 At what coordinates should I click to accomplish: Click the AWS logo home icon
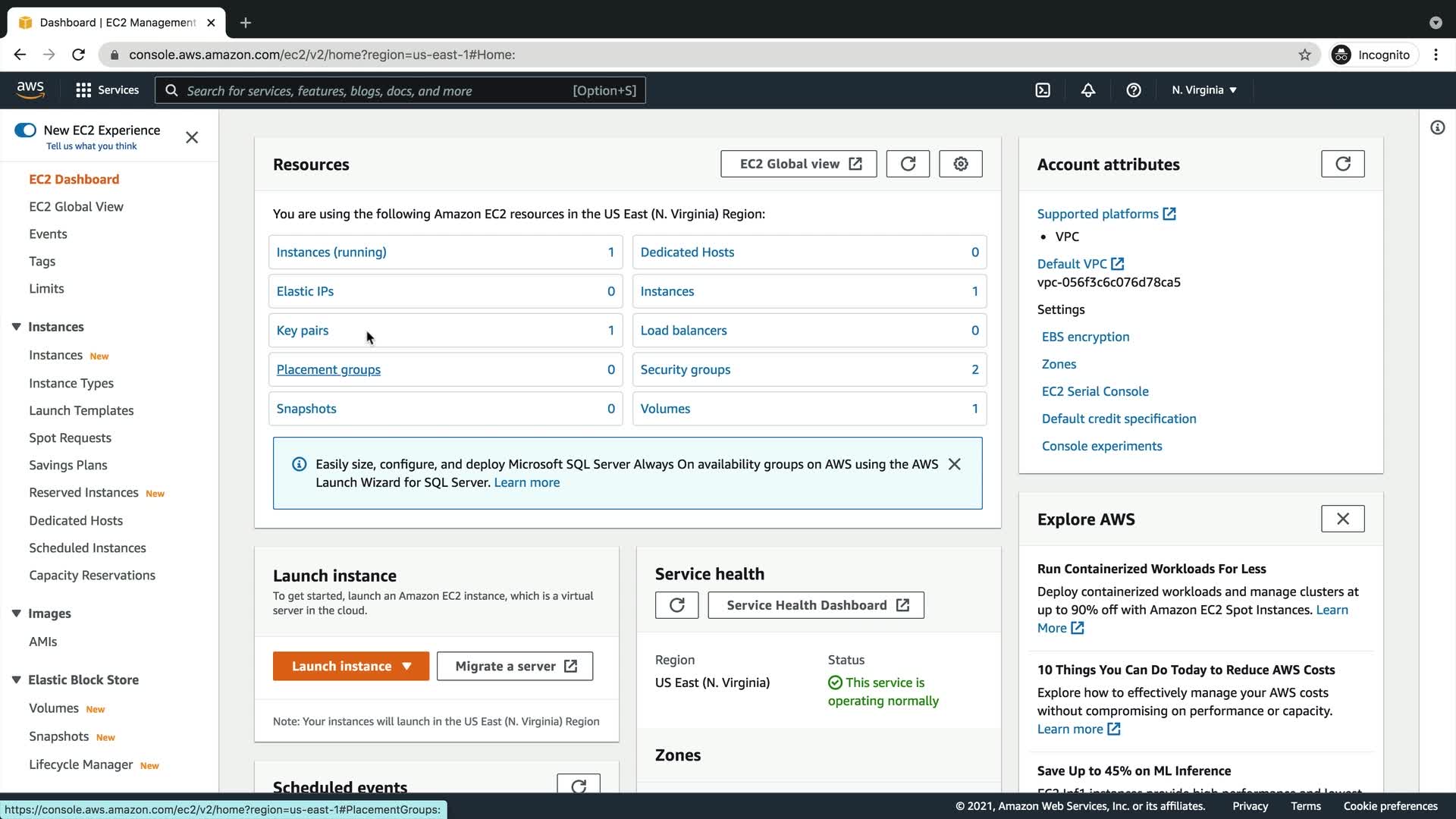pyautogui.click(x=30, y=89)
